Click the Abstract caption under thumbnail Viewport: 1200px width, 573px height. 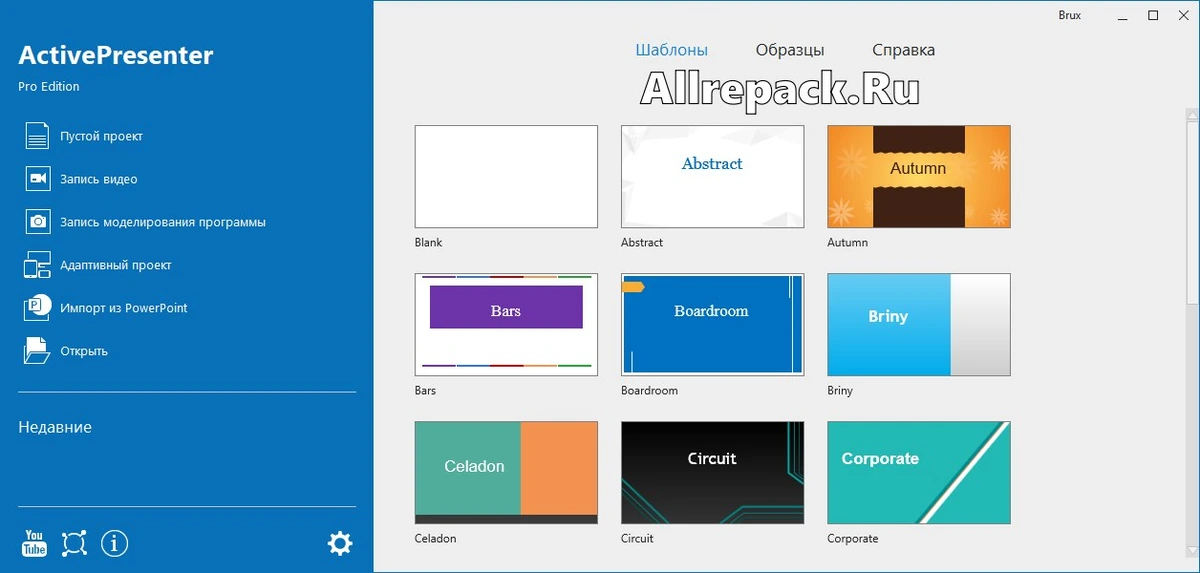pos(642,242)
